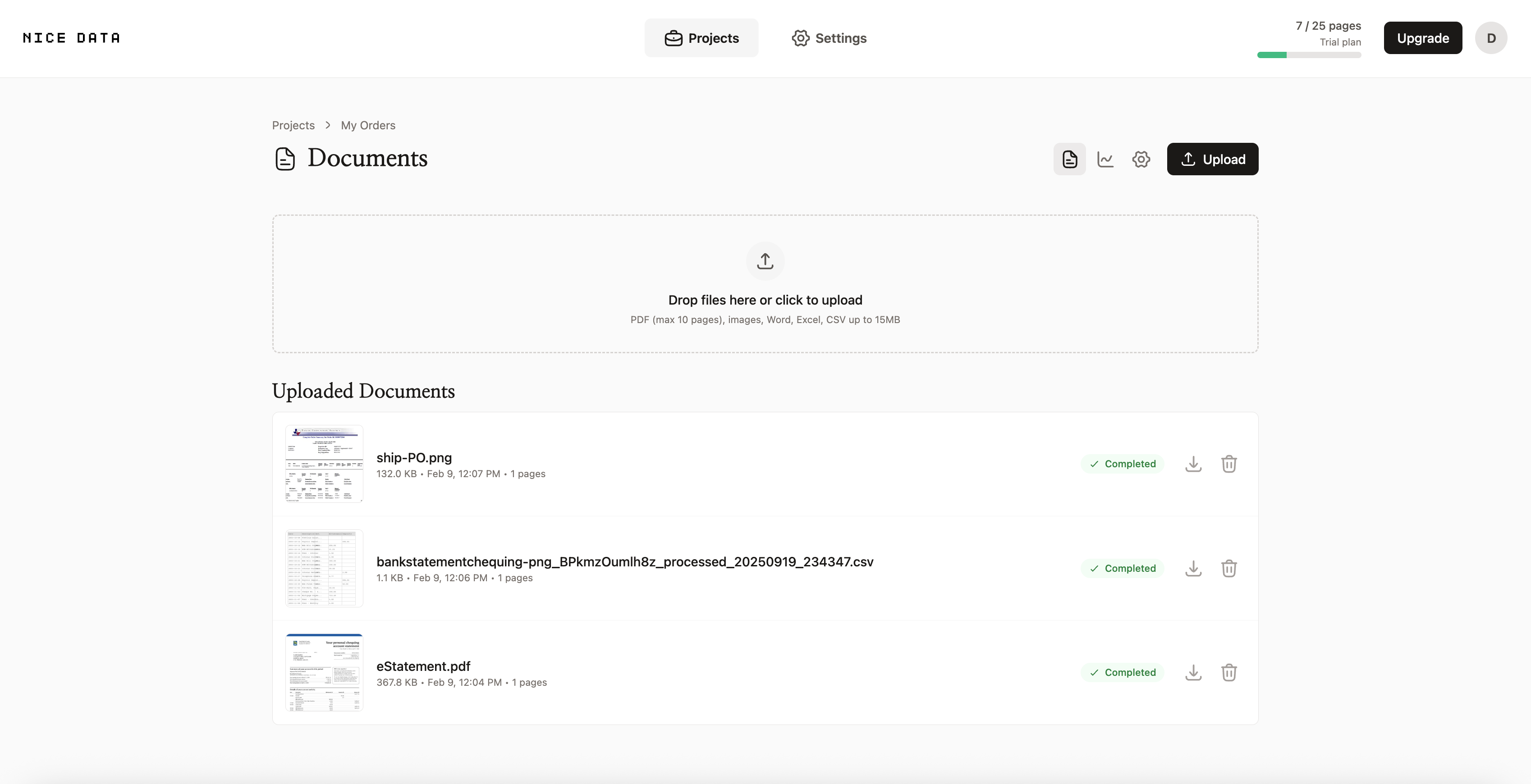Viewport: 1531px width, 784px height.
Task: Open project settings gear icon
Action: [x=1141, y=159]
